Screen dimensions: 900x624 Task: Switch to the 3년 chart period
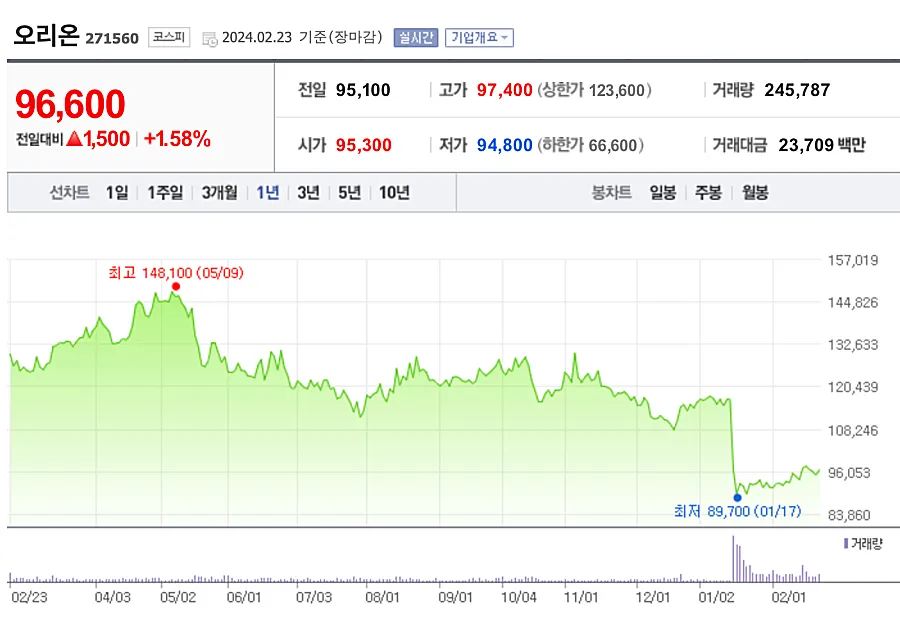tap(308, 192)
